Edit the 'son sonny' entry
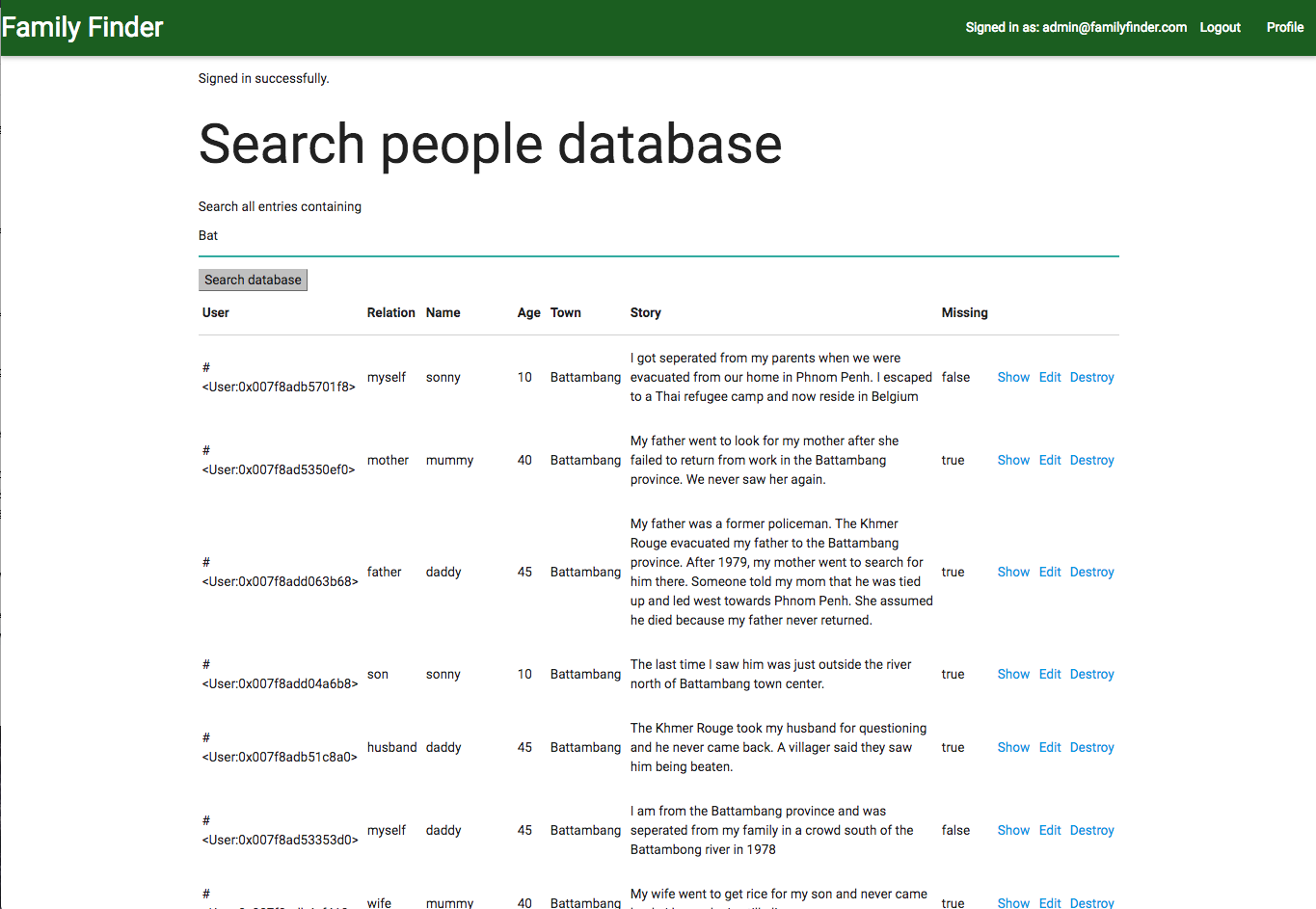Image resolution: width=1316 pixels, height=909 pixels. [x=1050, y=674]
